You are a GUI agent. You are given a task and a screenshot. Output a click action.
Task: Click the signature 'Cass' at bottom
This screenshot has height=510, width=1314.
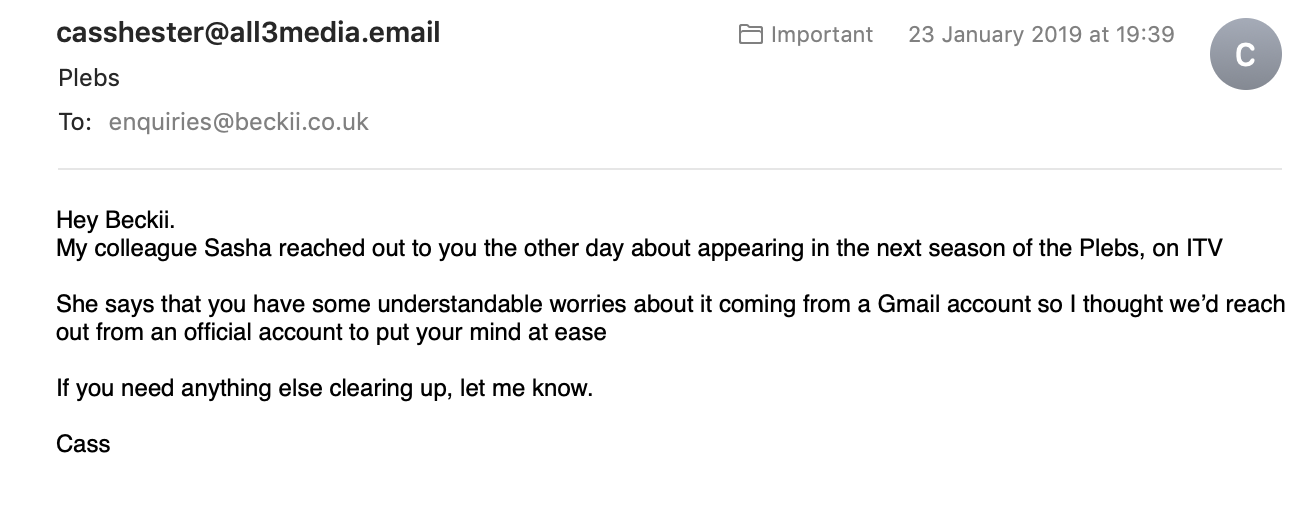tap(83, 444)
